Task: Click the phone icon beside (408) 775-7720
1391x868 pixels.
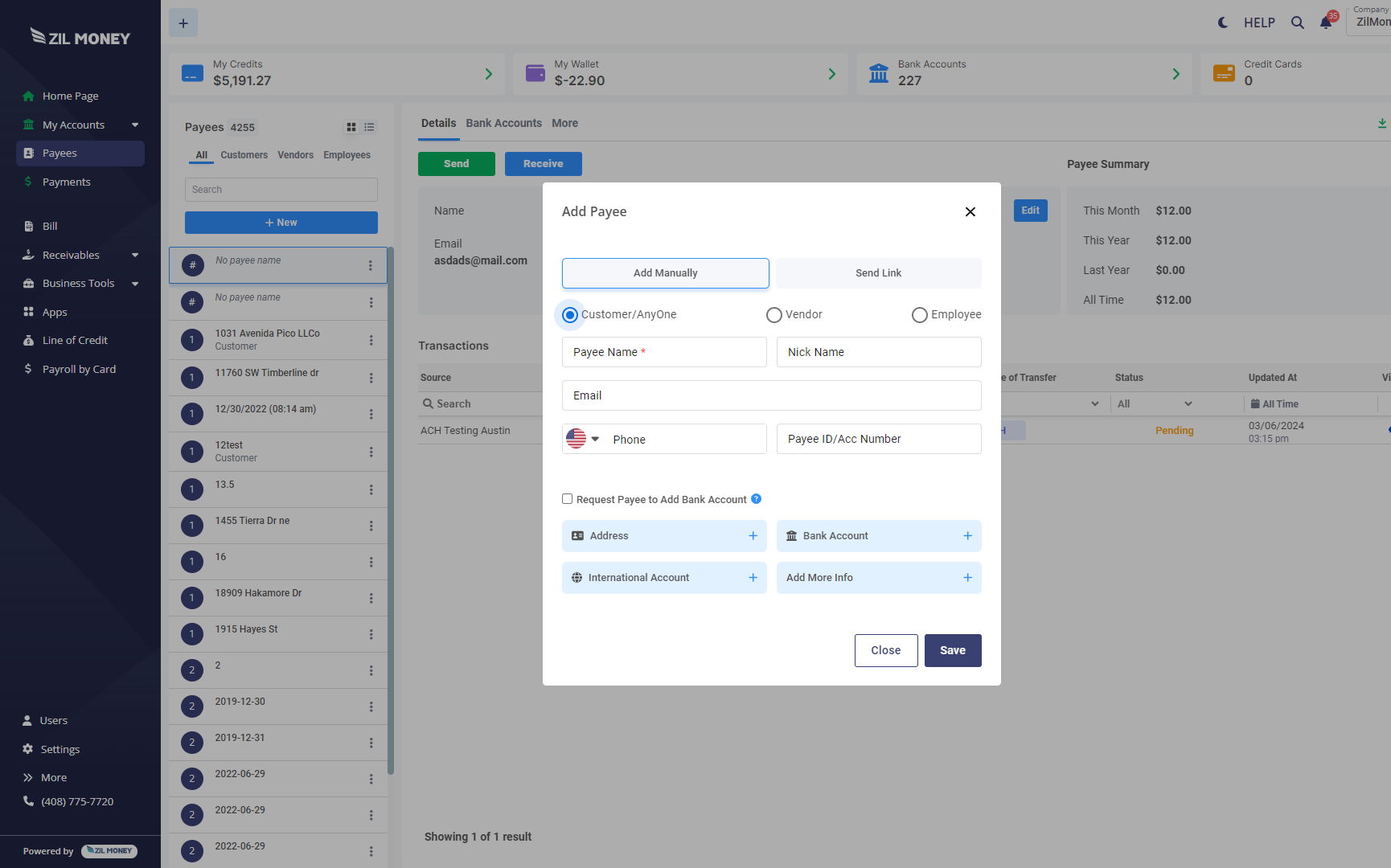Action: [28, 801]
